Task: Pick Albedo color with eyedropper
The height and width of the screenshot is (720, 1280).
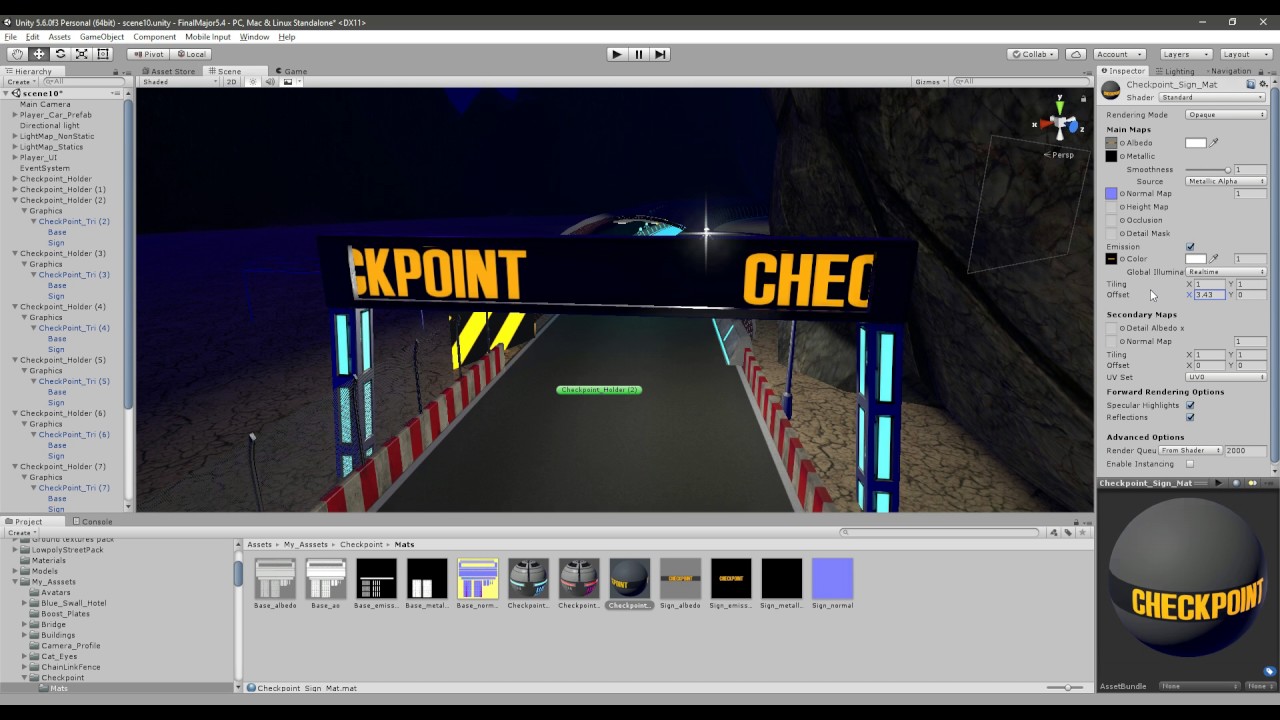Action: coord(1214,143)
